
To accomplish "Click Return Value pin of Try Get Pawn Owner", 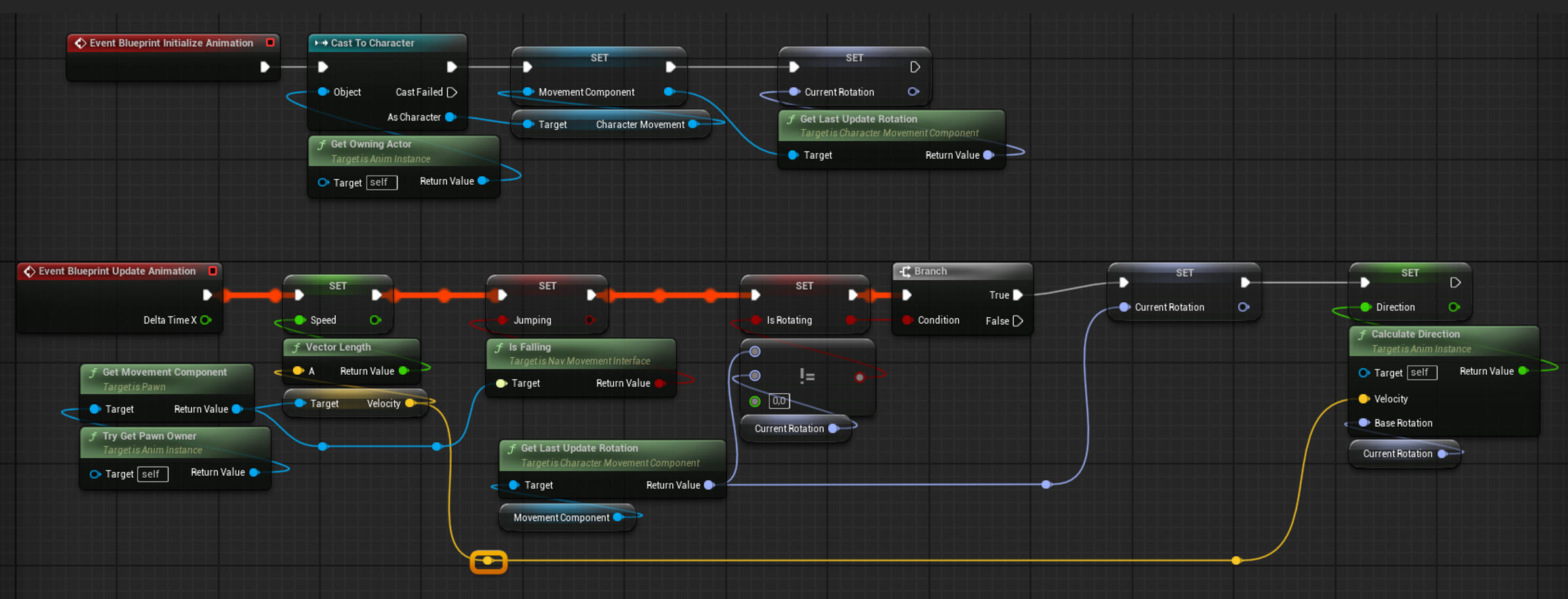I will (254, 472).
